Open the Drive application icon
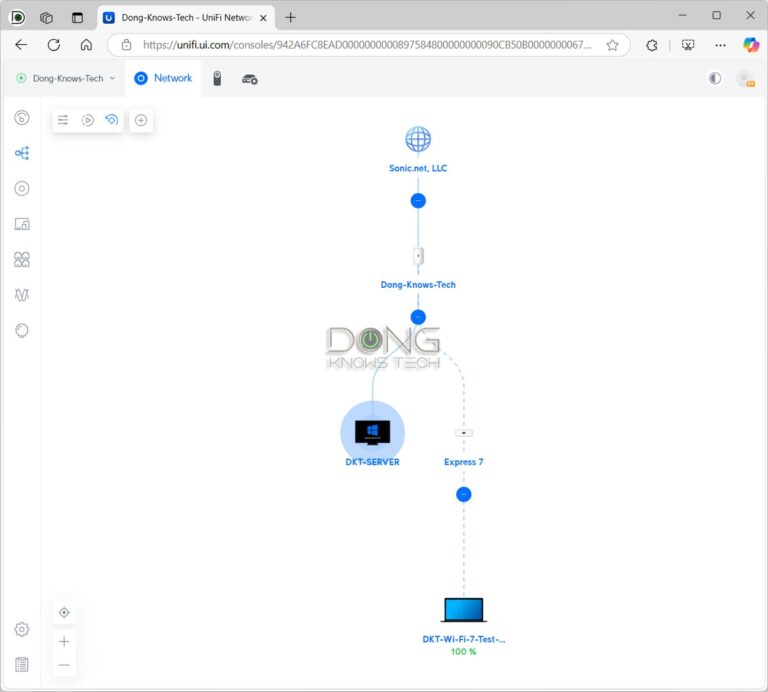This screenshot has width=768, height=692. [x=250, y=79]
